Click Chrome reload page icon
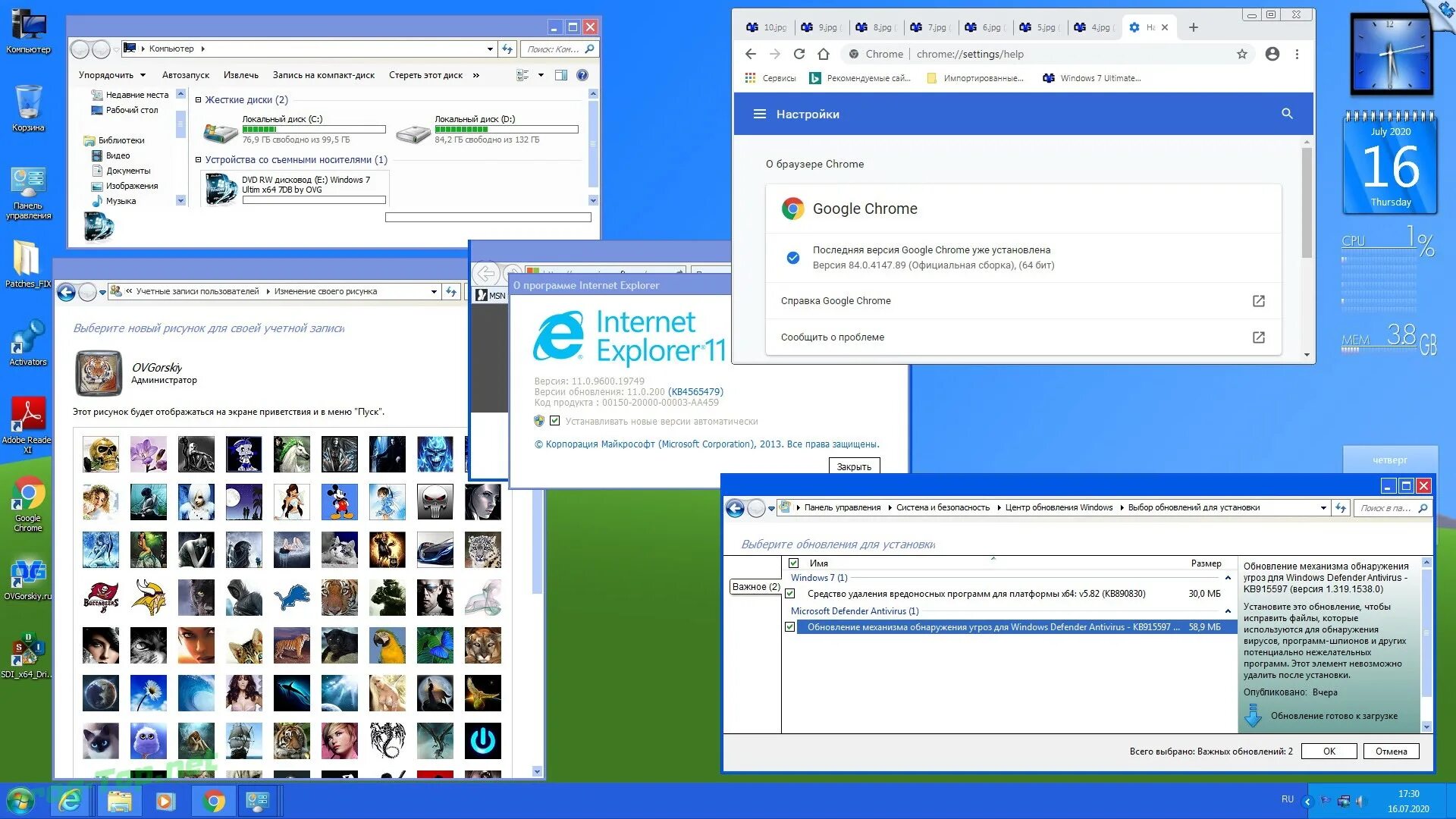 (x=799, y=54)
